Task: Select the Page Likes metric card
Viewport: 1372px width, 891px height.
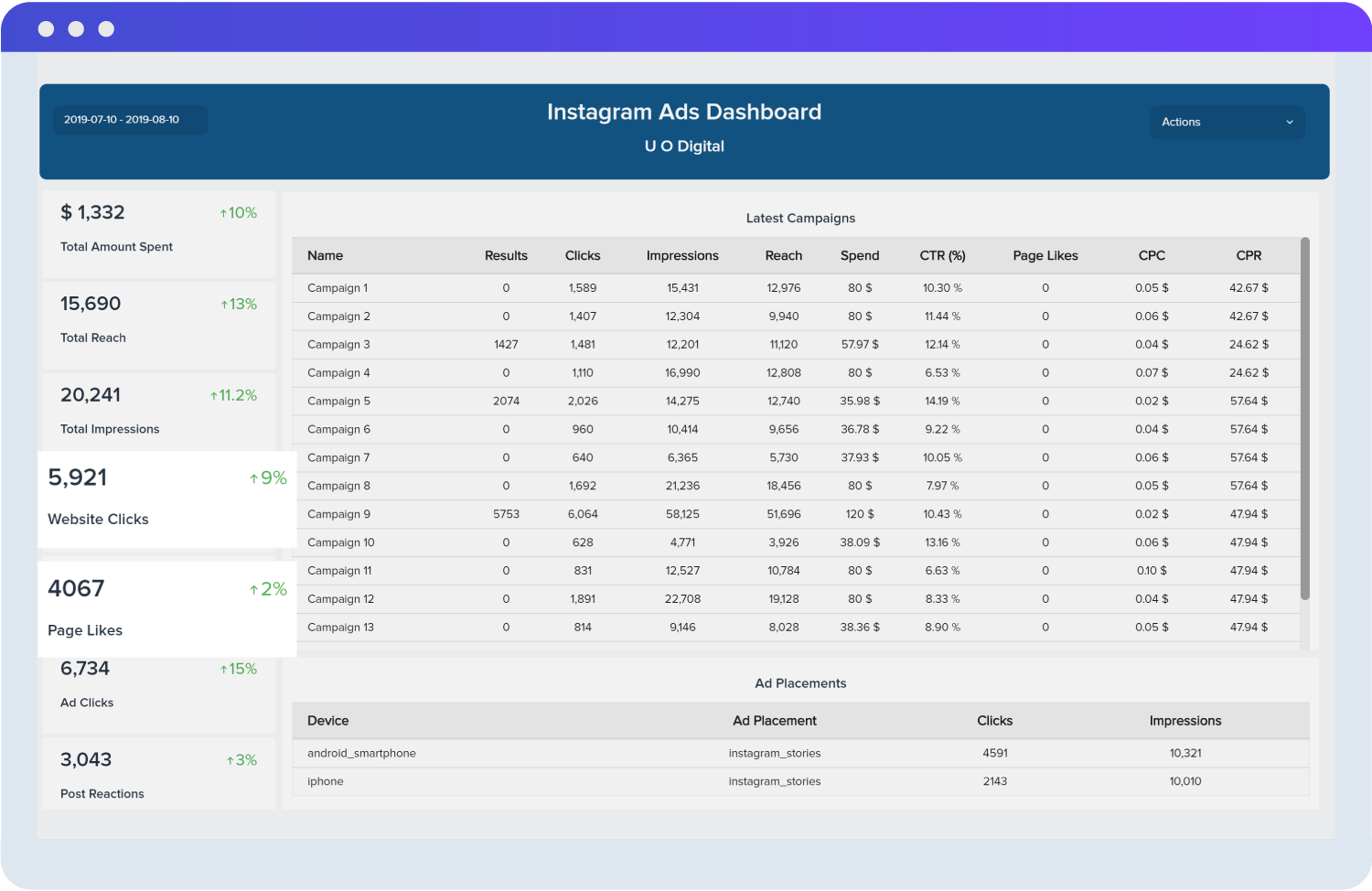Action: pos(167,609)
